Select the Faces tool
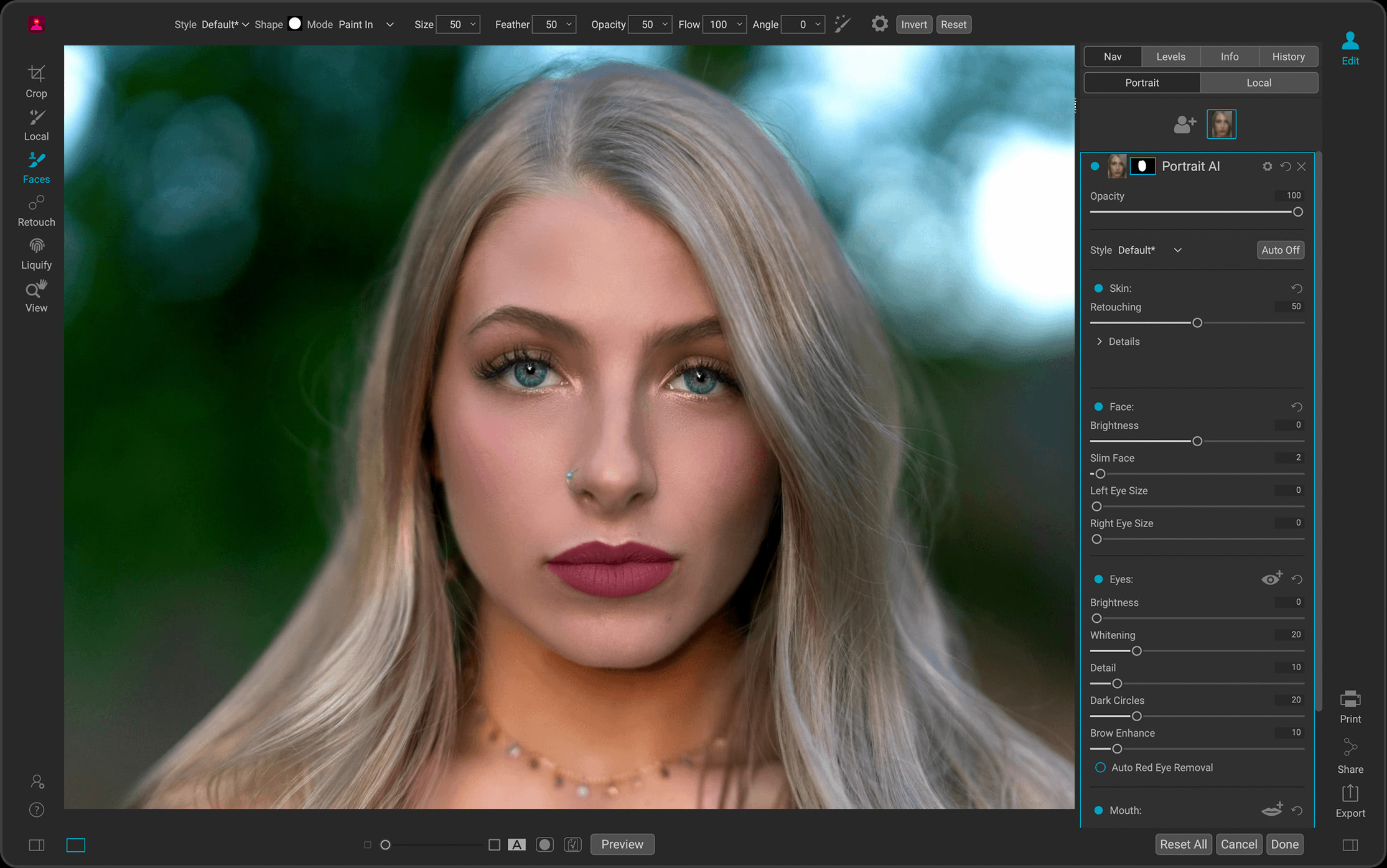This screenshot has width=1387, height=868. click(x=35, y=167)
